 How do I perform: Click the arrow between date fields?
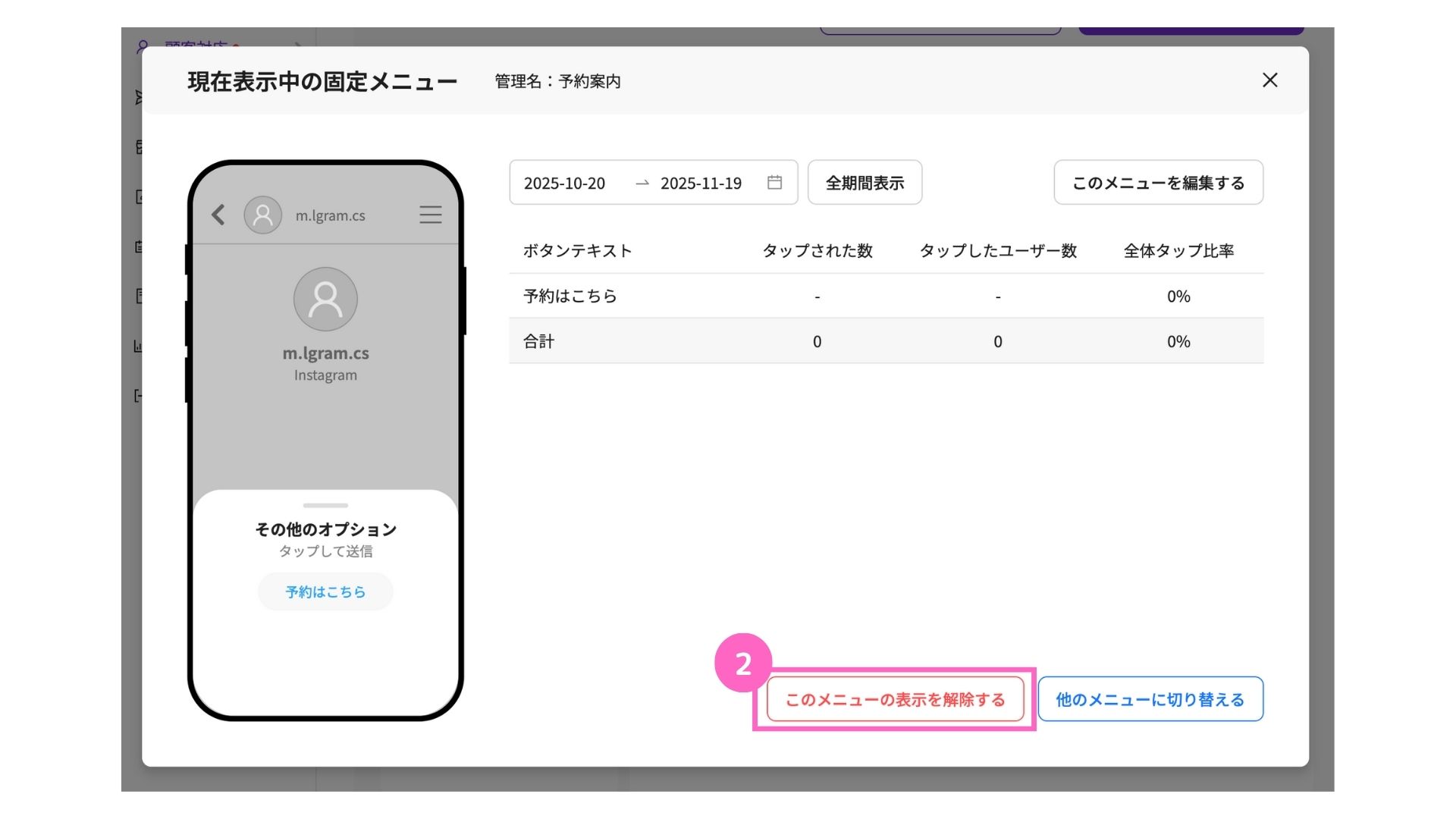(642, 184)
